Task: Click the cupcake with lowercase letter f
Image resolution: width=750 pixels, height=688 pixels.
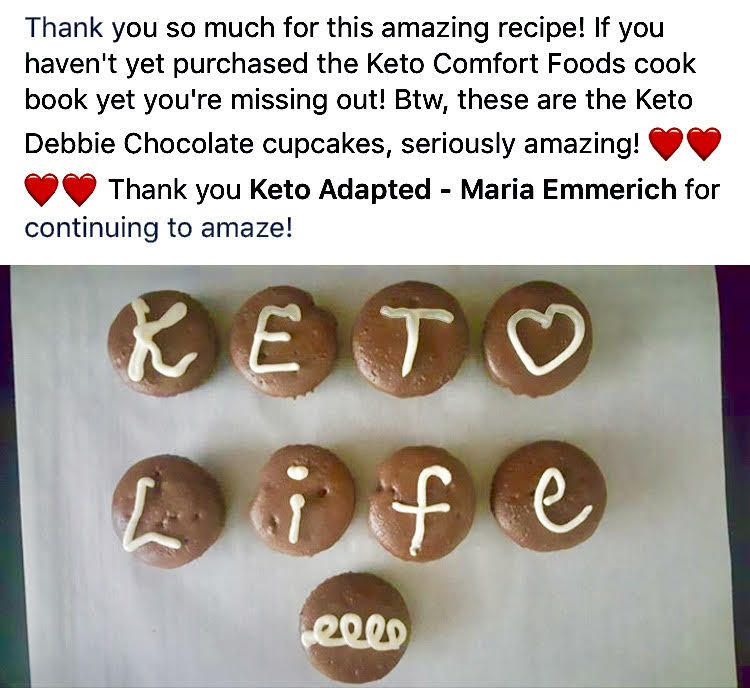Action: (421, 503)
